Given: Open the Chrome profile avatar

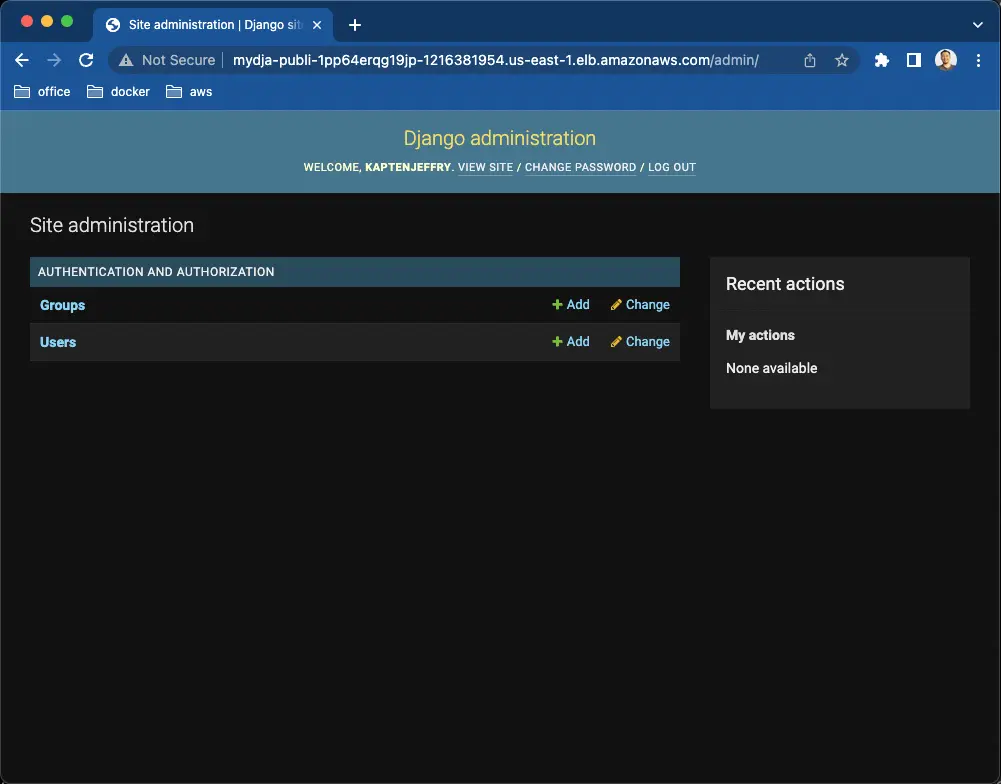Looking at the screenshot, I should click(x=945, y=60).
